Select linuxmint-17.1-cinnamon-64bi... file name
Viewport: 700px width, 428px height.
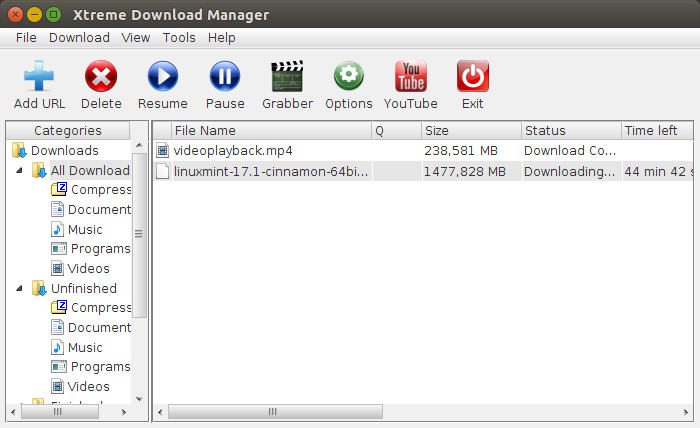(x=271, y=171)
